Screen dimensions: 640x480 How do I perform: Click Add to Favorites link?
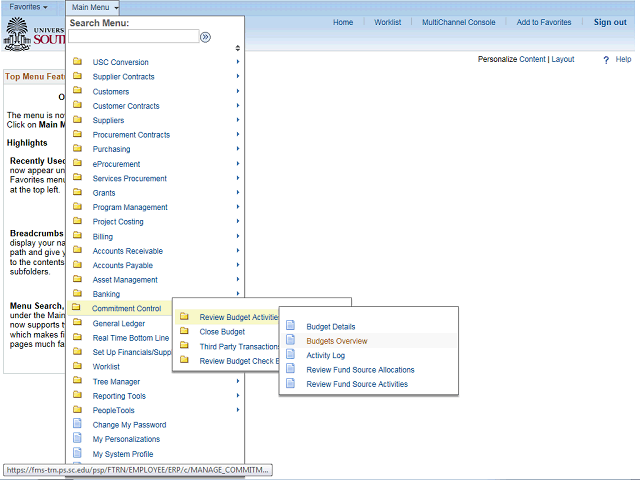click(544, 22)
